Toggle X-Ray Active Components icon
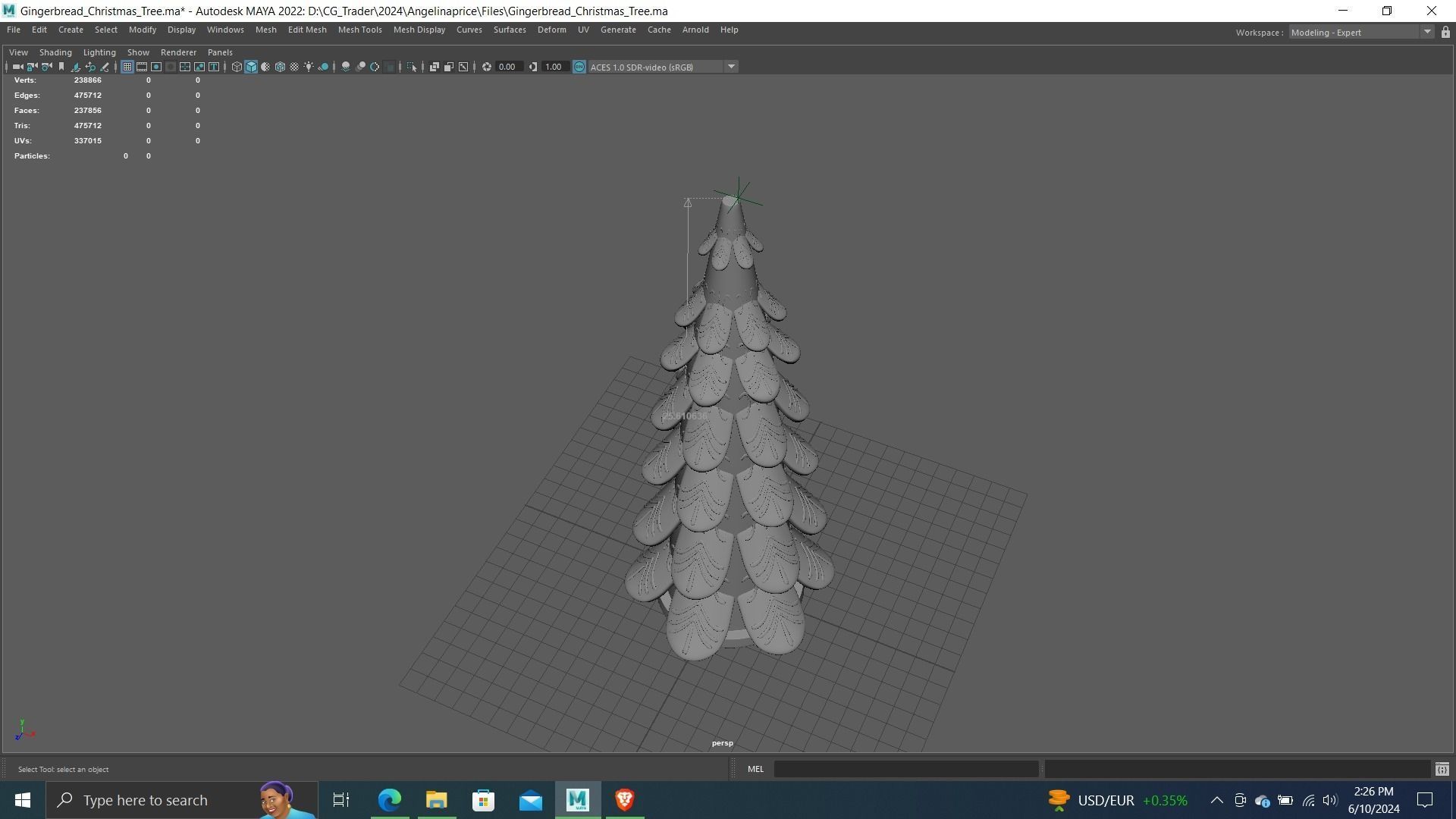The height and width of the screenshot is (819, 1456). (x=449, y=67)
